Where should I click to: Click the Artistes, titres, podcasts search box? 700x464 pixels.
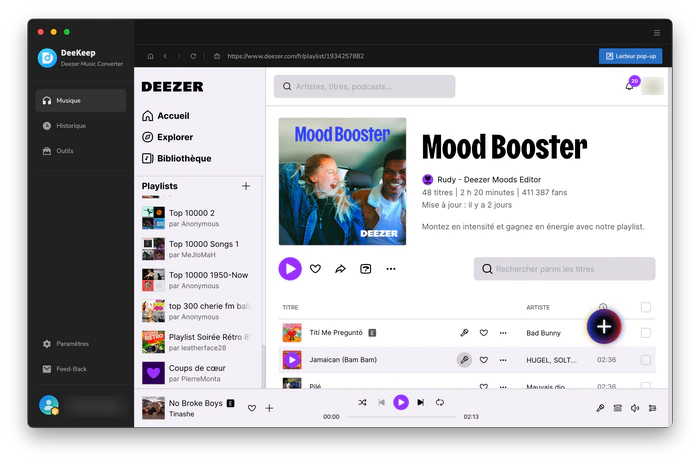pos(364,87)
